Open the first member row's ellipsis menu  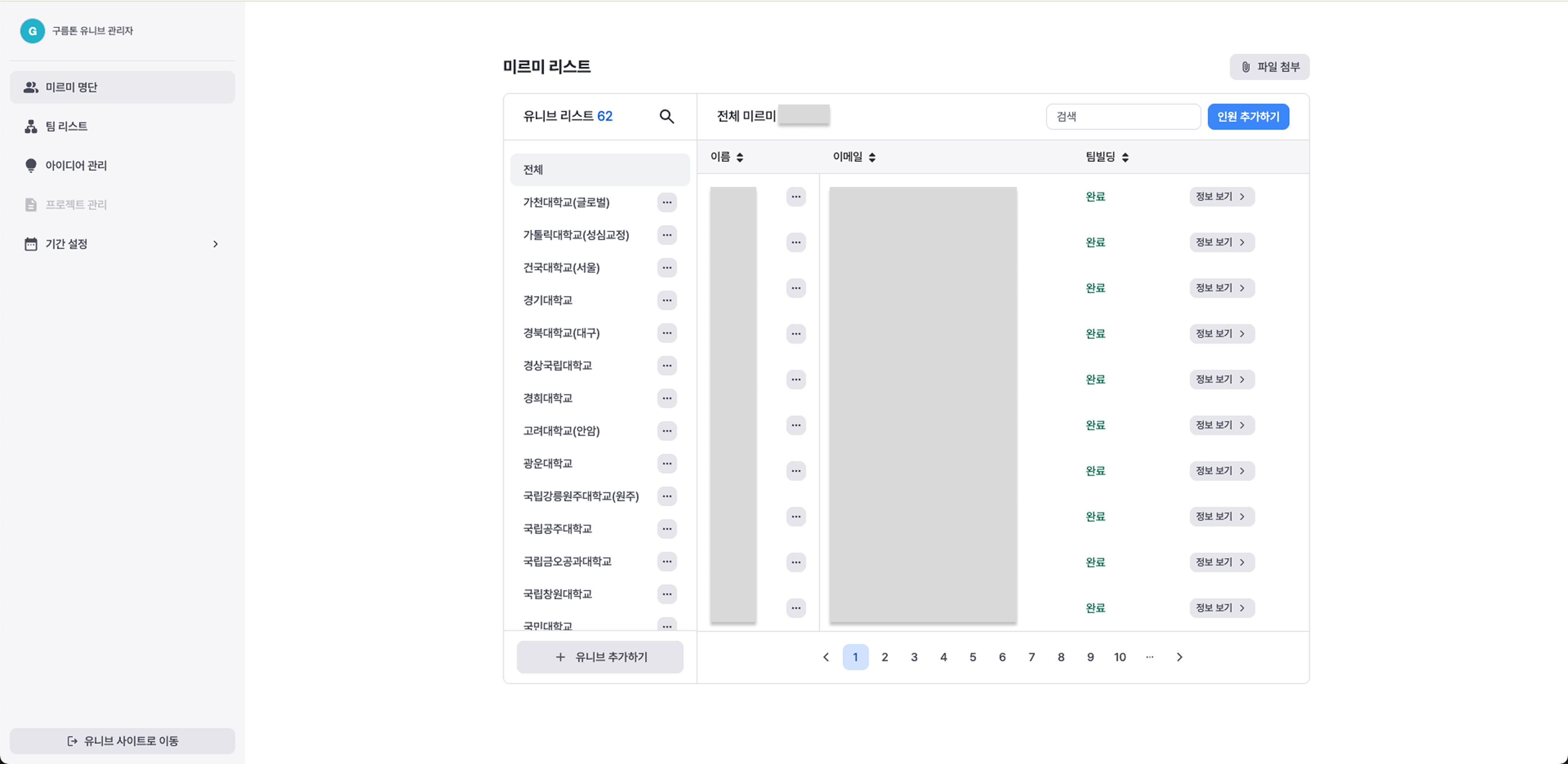(x=795, y=196)
